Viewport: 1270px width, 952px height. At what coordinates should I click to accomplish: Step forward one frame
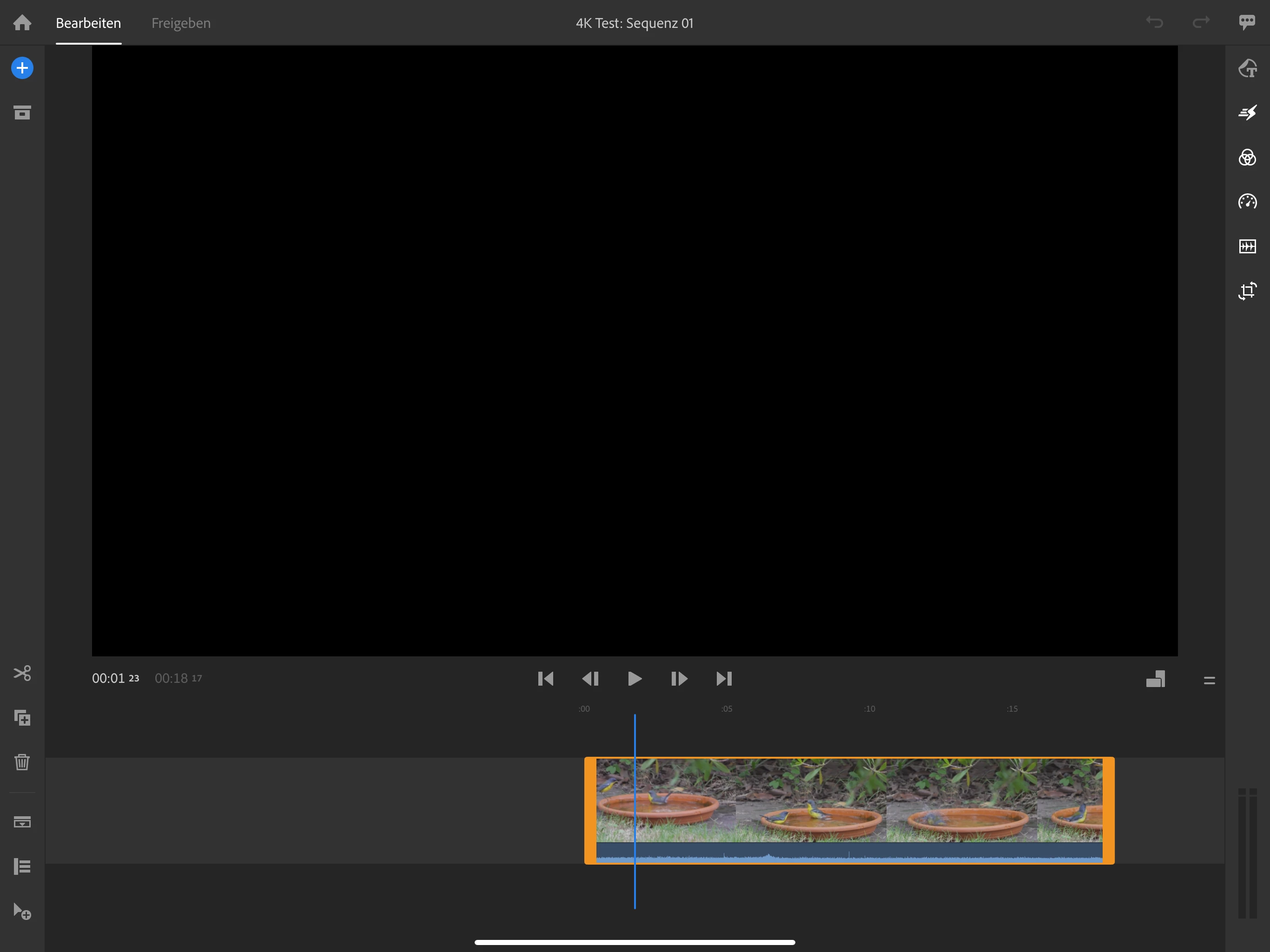pos(679,679)
